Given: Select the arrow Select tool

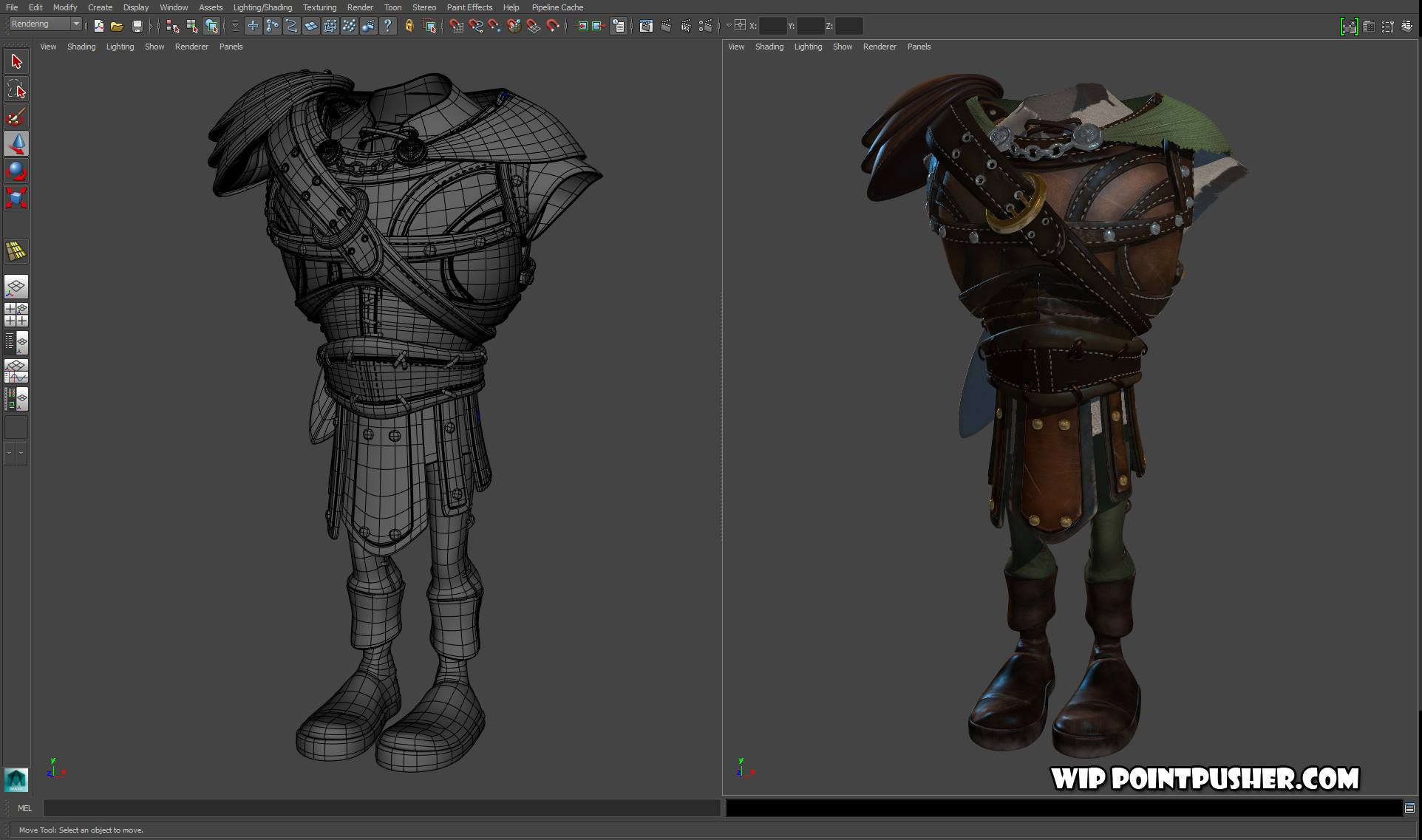Looking at the screenshot, I should [x=16, y=61].
